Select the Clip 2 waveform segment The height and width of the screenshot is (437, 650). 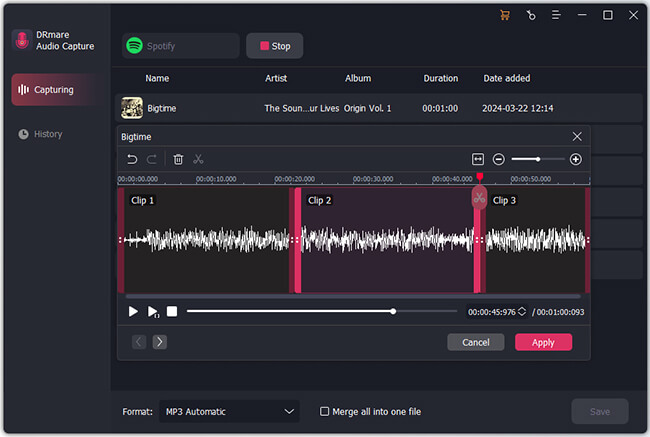click(387, 240)
